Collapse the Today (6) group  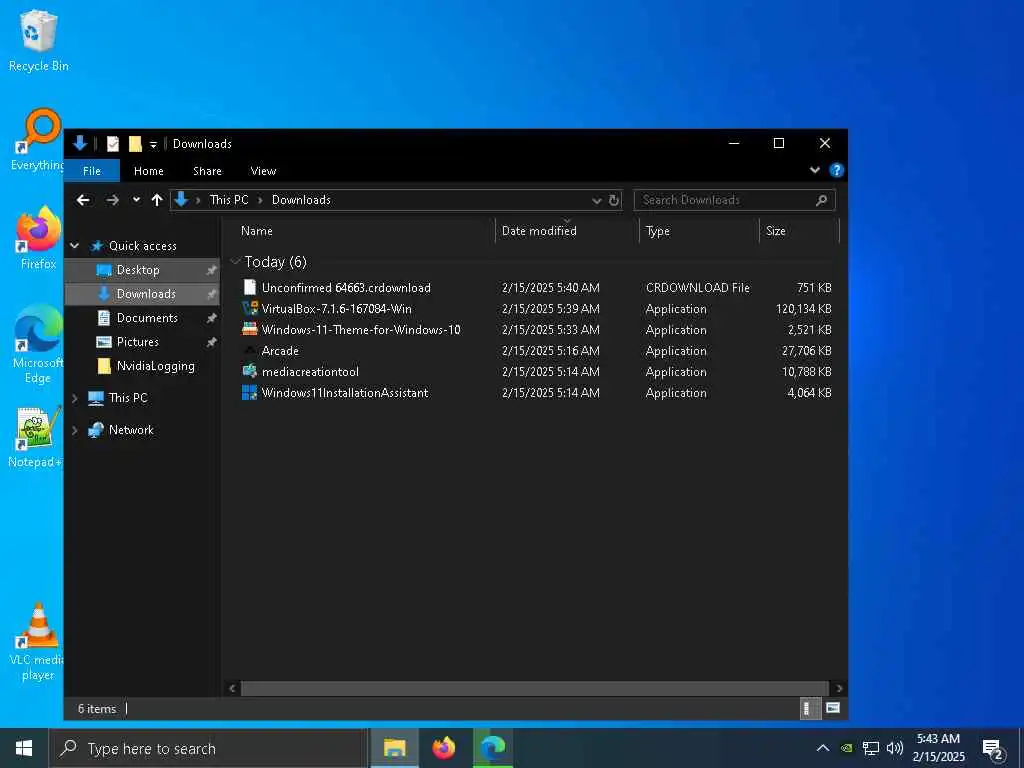pyautogui.click(x=235, y=262)
